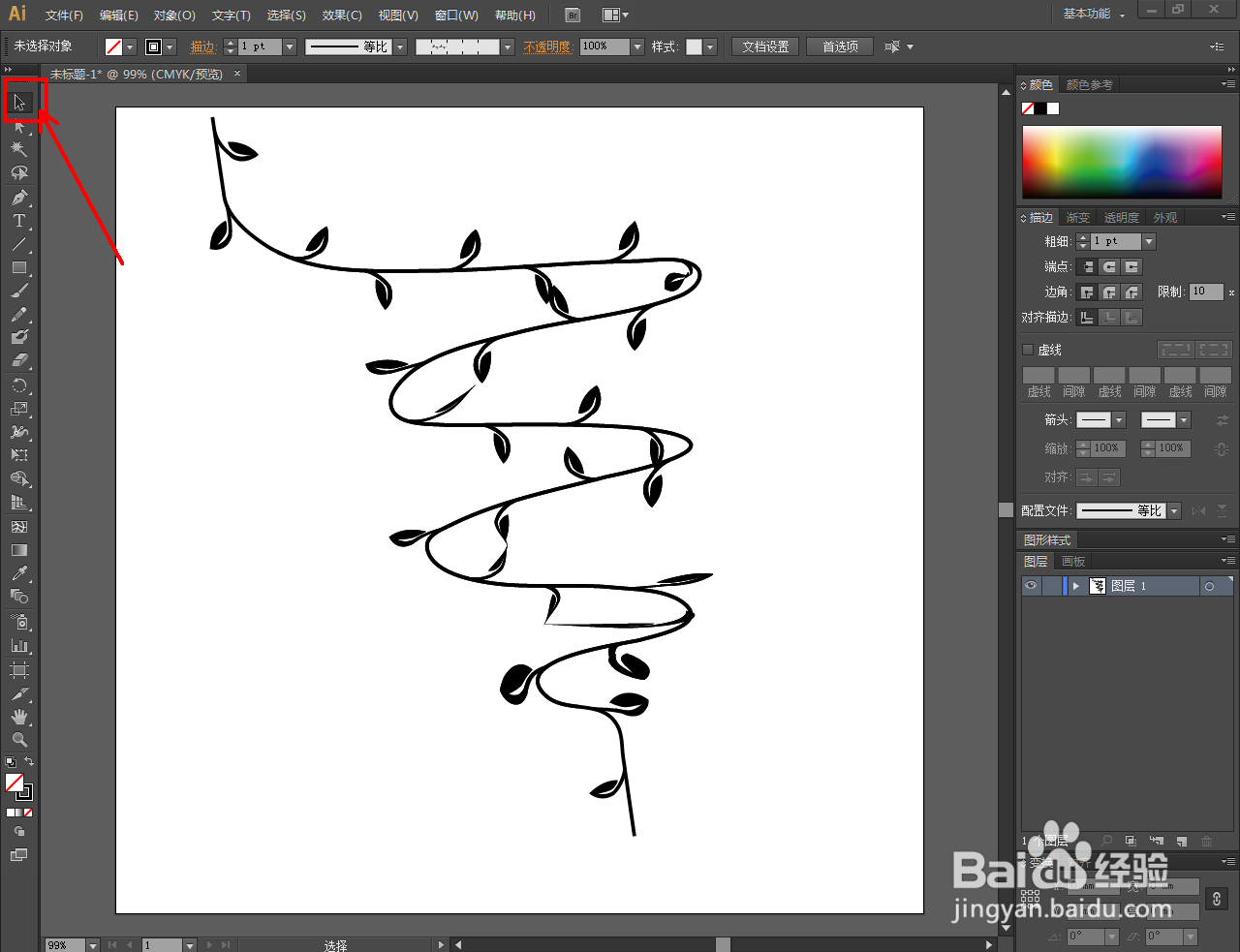Open the 样式 style dropdown
Viewport: 1240px width, 952px height.
(x=710, y=46)
